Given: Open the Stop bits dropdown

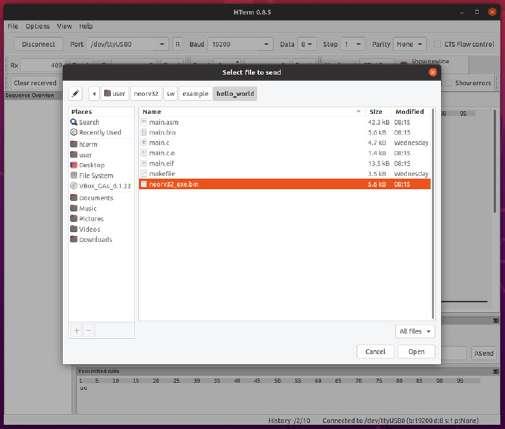Looking at the screenshot, I should click(353, 44).
